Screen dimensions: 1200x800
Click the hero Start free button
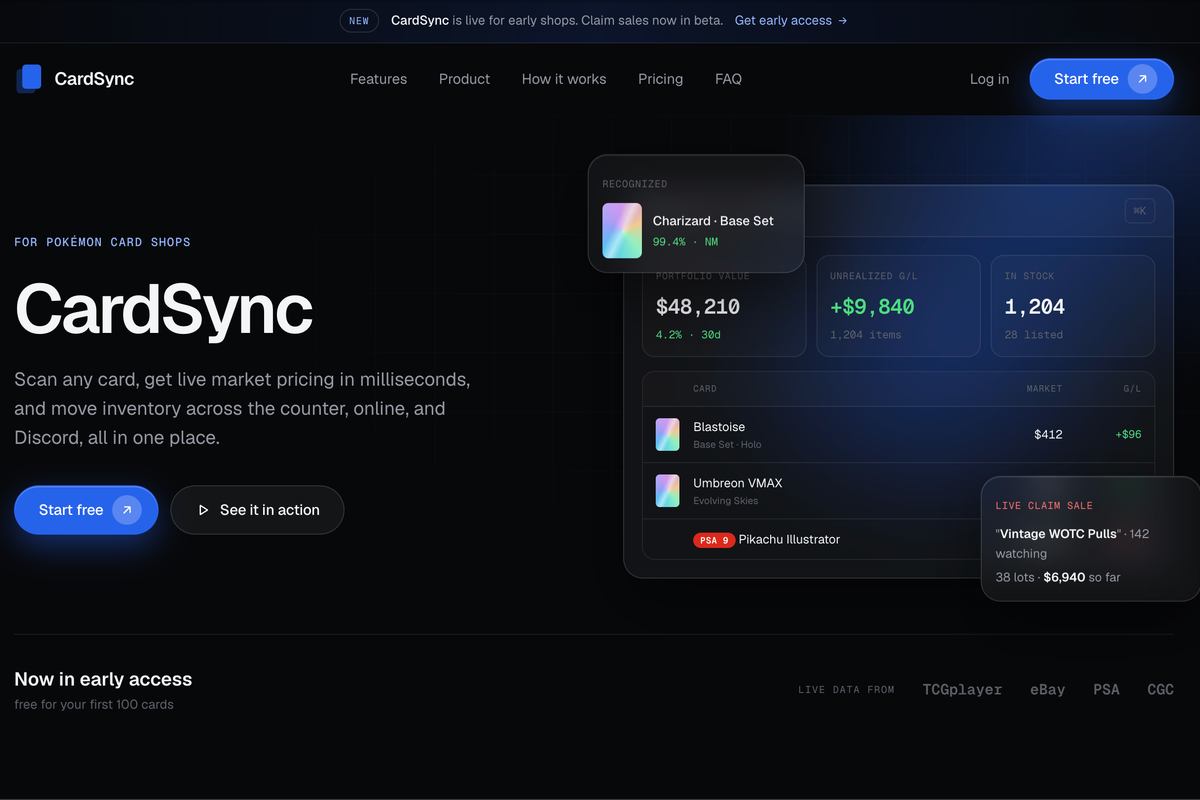[86, 510]
